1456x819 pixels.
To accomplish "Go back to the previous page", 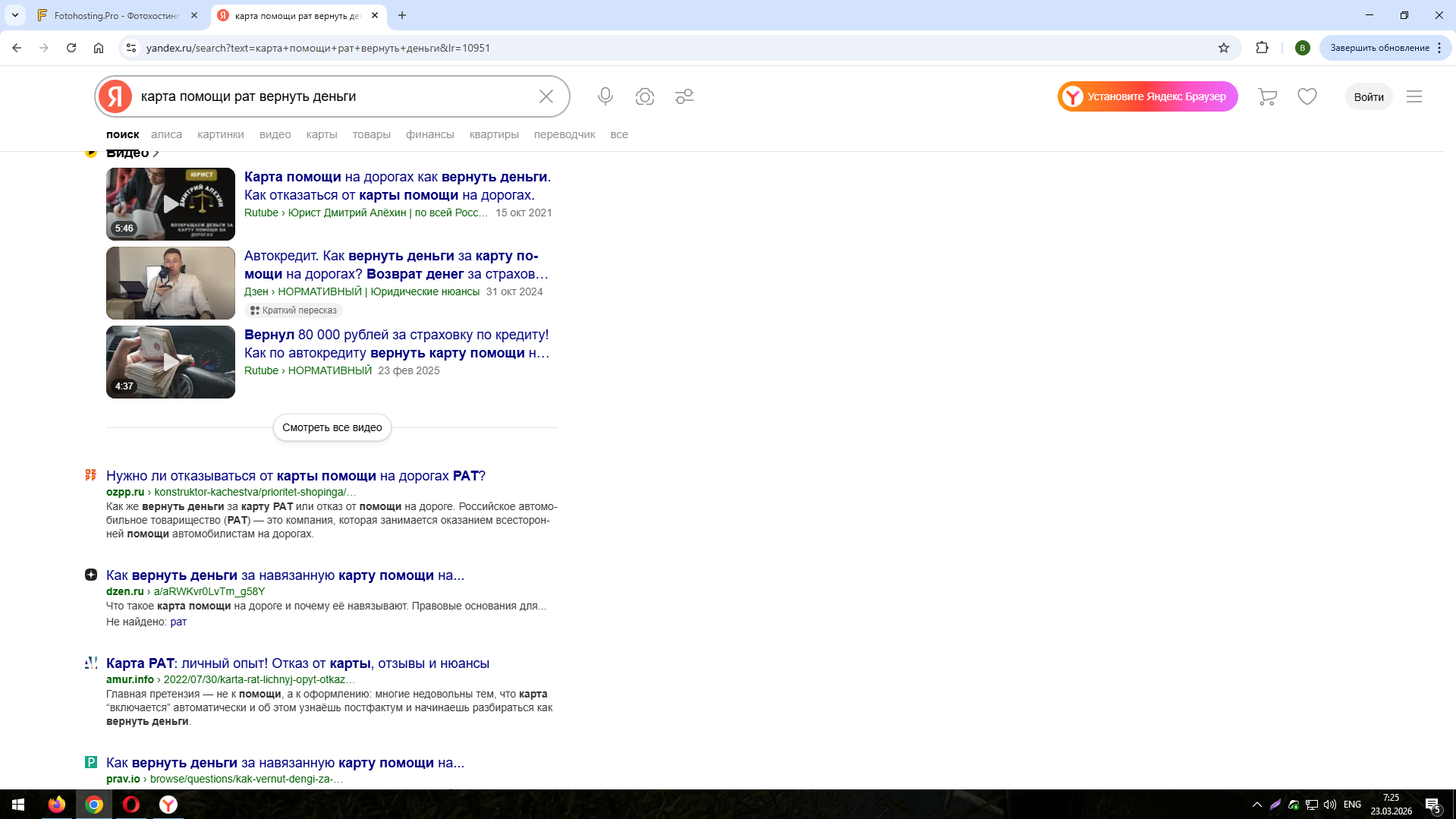I will [17, 48].
